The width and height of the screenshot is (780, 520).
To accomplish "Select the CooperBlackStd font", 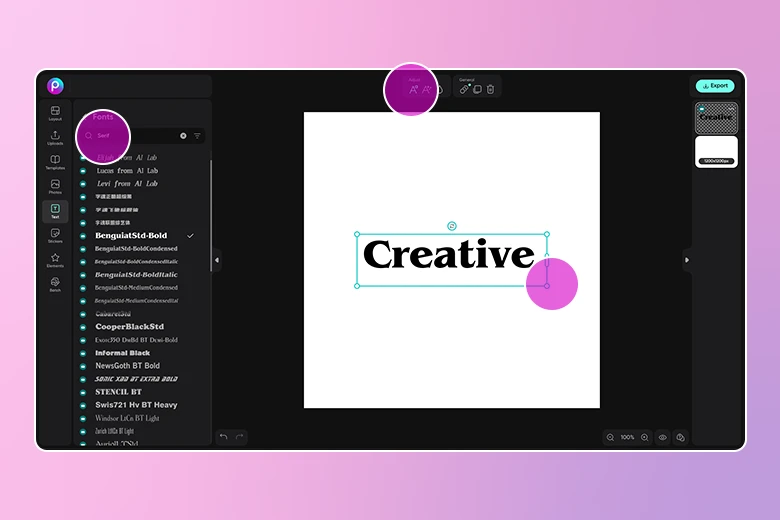I will point(129,326).
